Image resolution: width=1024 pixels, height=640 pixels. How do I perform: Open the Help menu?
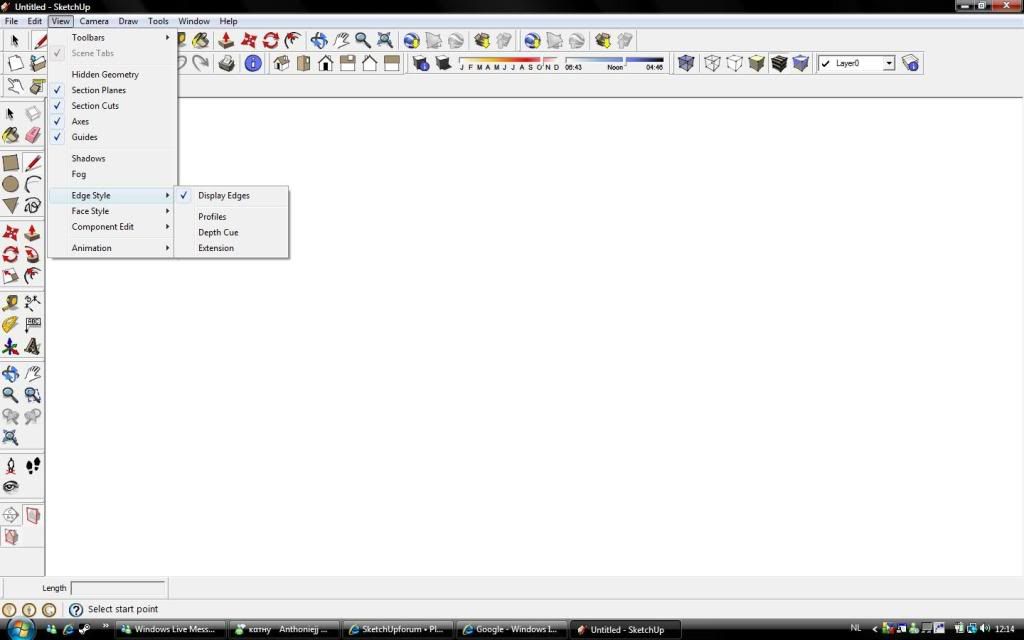(x=229, y=21)
